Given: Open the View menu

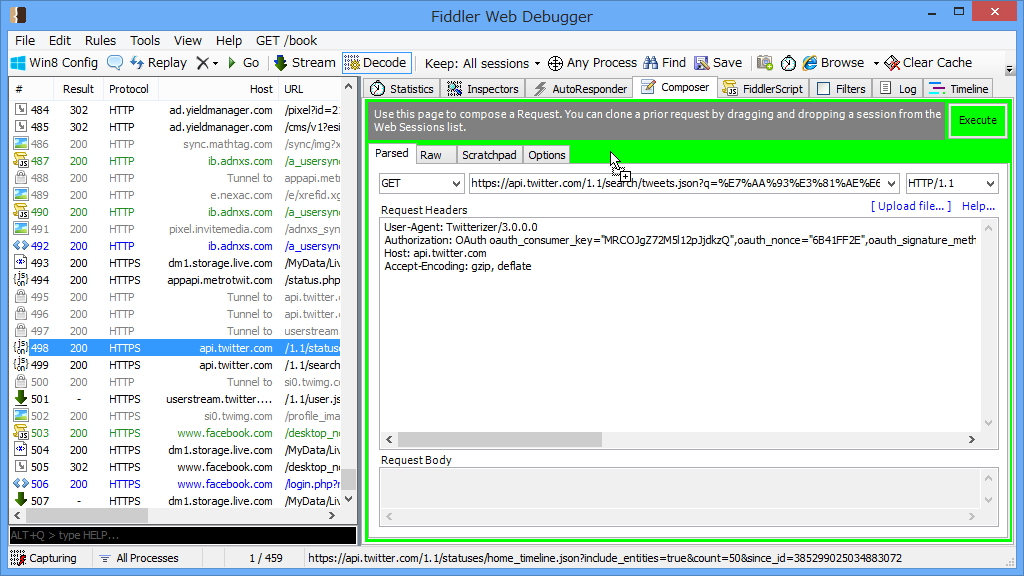Looking at the screenshot, I should tap(187, 40).
